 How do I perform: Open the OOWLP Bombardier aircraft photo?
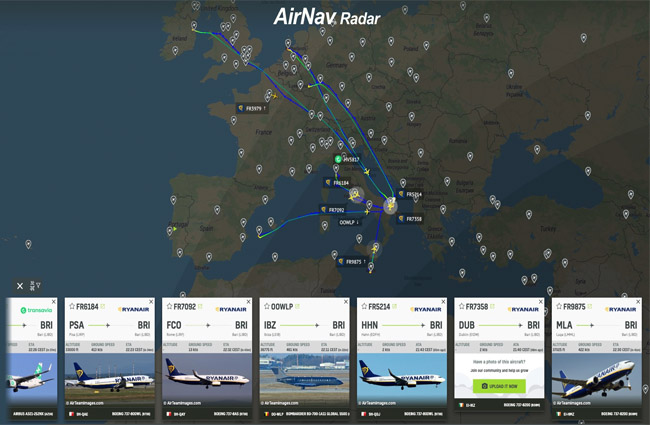tap(304, 379)
